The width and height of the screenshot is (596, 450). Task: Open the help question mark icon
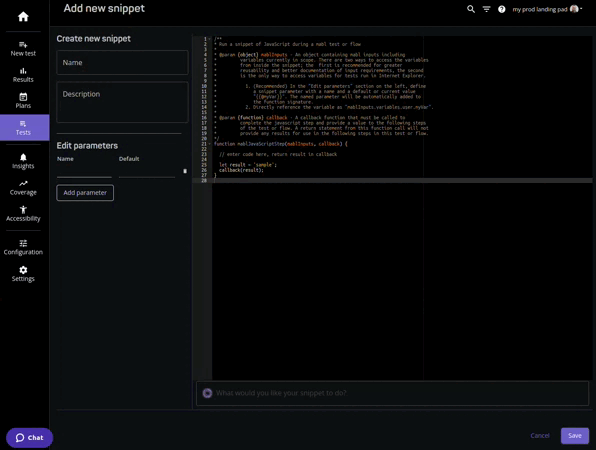tap(502, 9)
